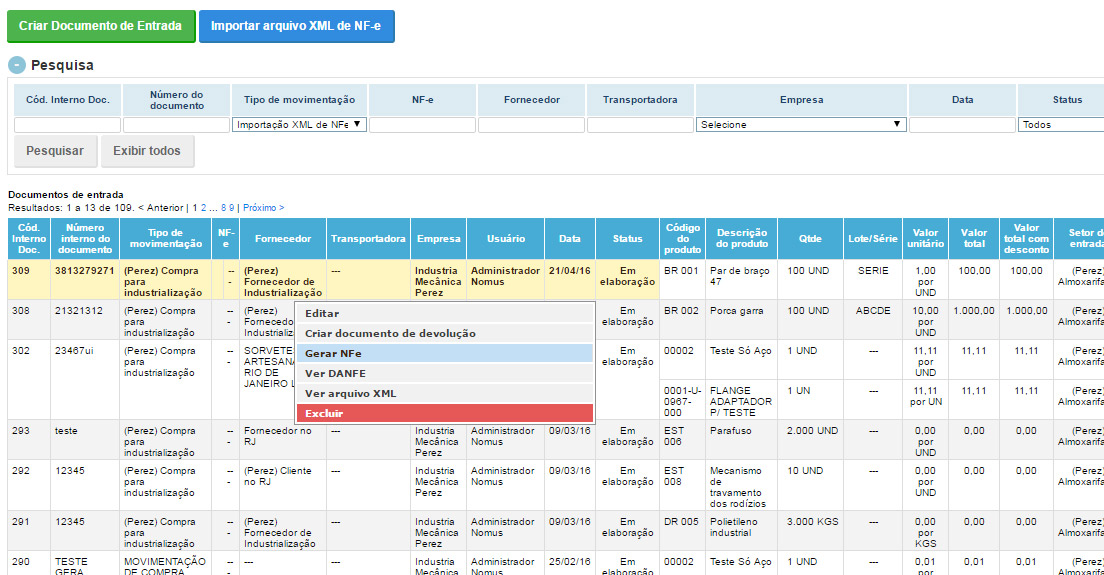Expand the Empresa Selecione dropdown
1104x575 pixels.
point(801,125)
